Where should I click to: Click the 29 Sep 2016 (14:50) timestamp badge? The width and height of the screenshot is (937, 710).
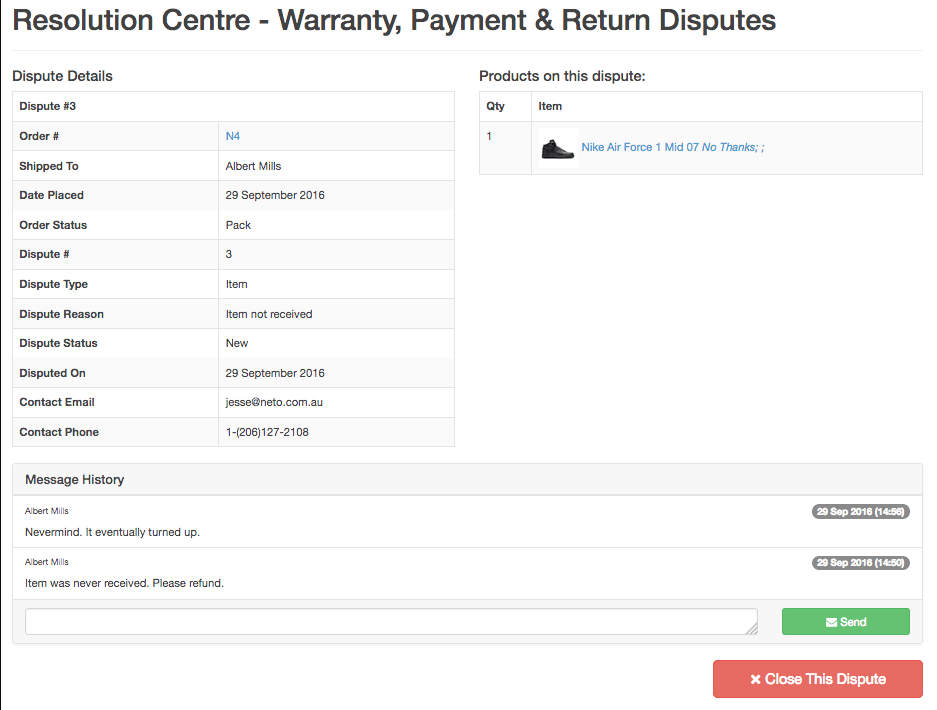(861, 563)
